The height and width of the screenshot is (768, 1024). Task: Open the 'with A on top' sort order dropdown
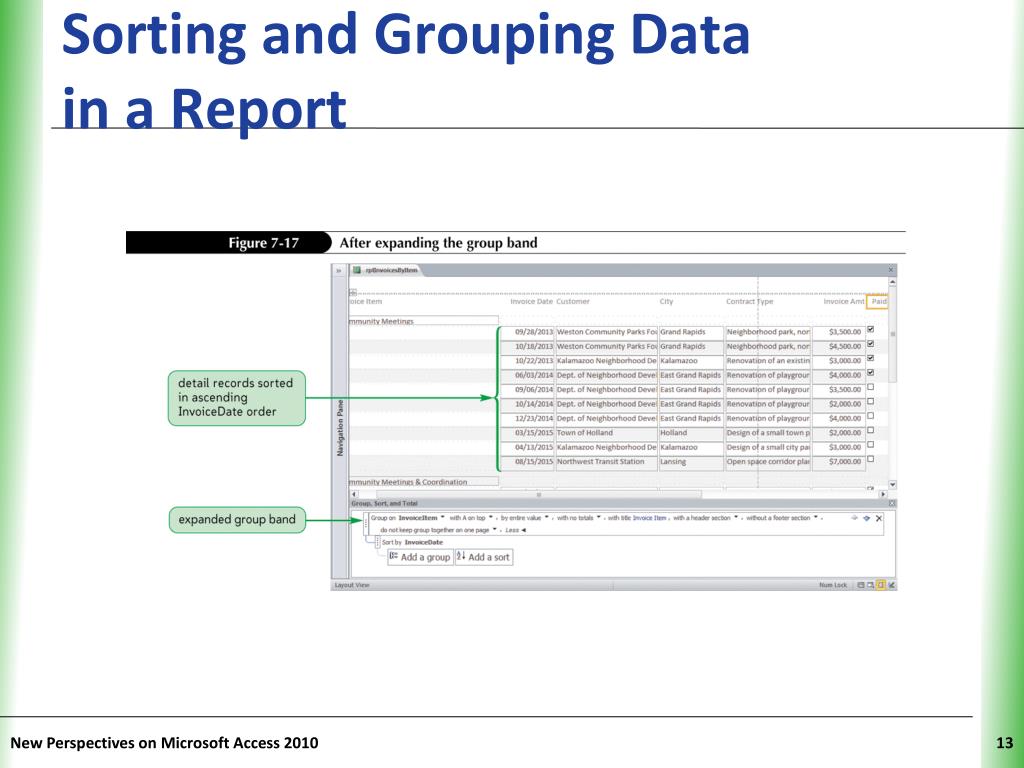click(491, 518)
